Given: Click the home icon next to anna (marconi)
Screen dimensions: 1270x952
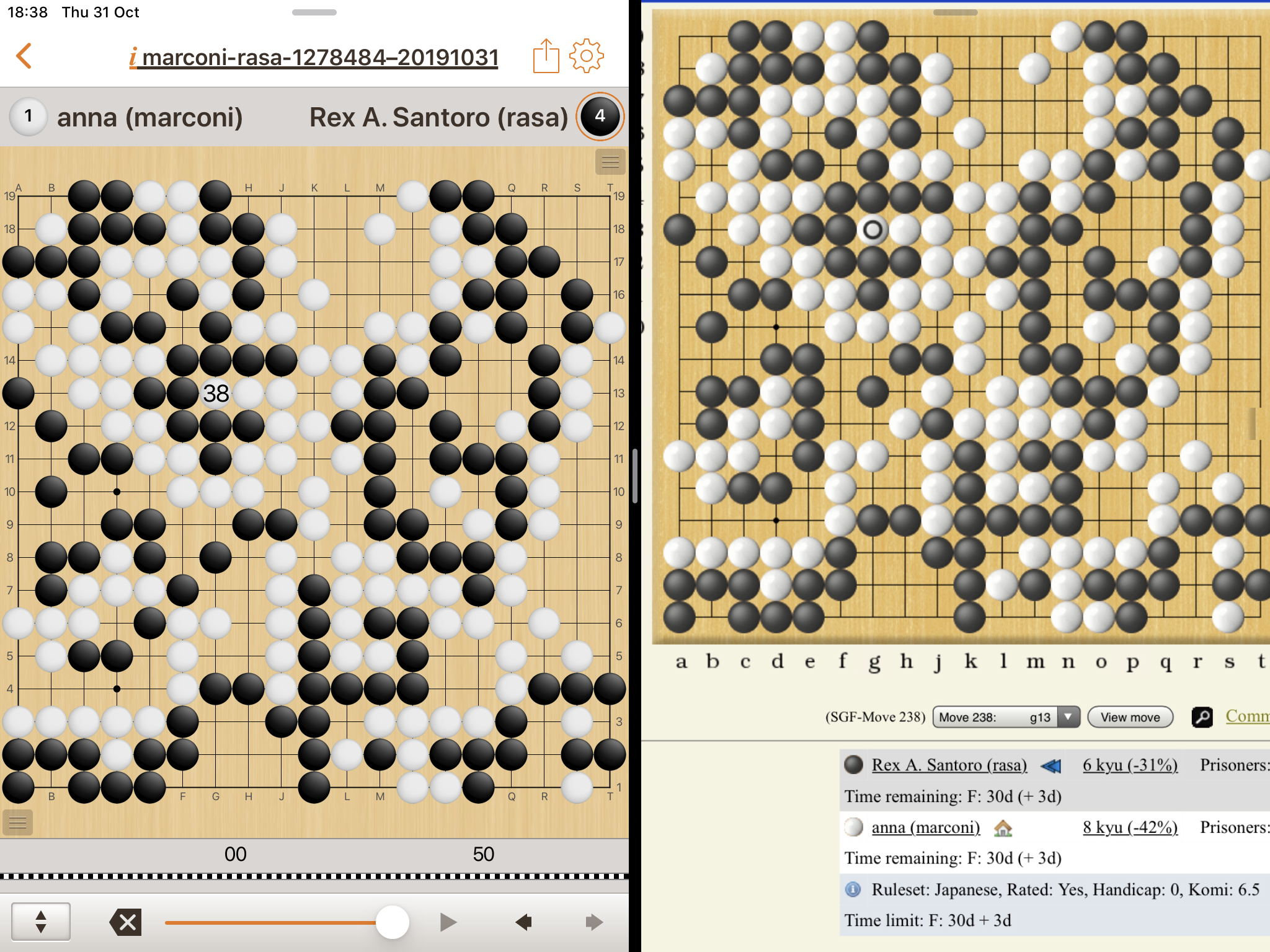Looking at the screenshot, I should point(1003,828).
